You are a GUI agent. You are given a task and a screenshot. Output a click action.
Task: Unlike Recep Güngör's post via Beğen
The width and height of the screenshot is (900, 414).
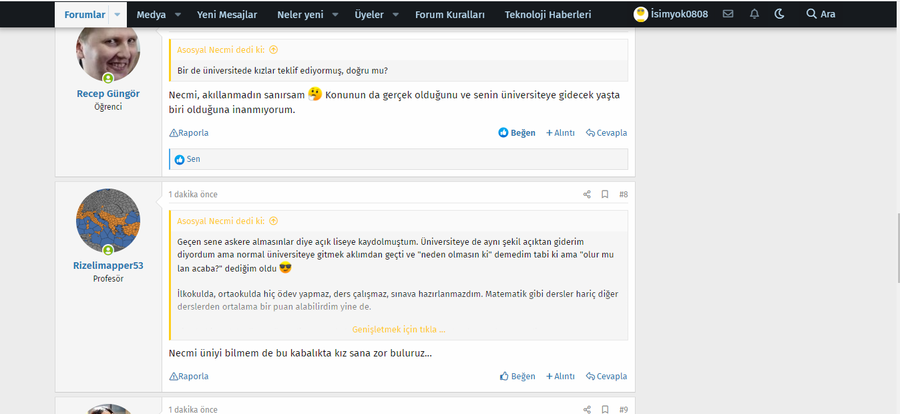pos(517,133)
